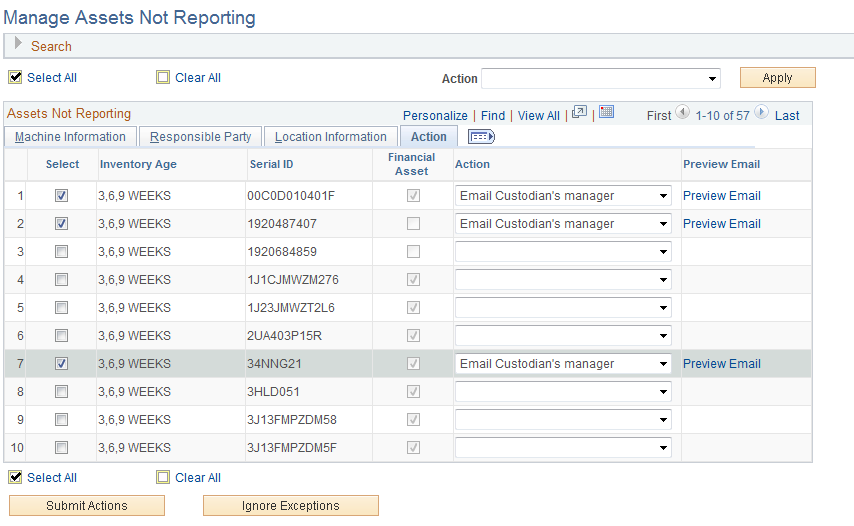Open Action dropdown for serial 3J13FMPZDM58
The image size is (854, 526).
(563, 420)
